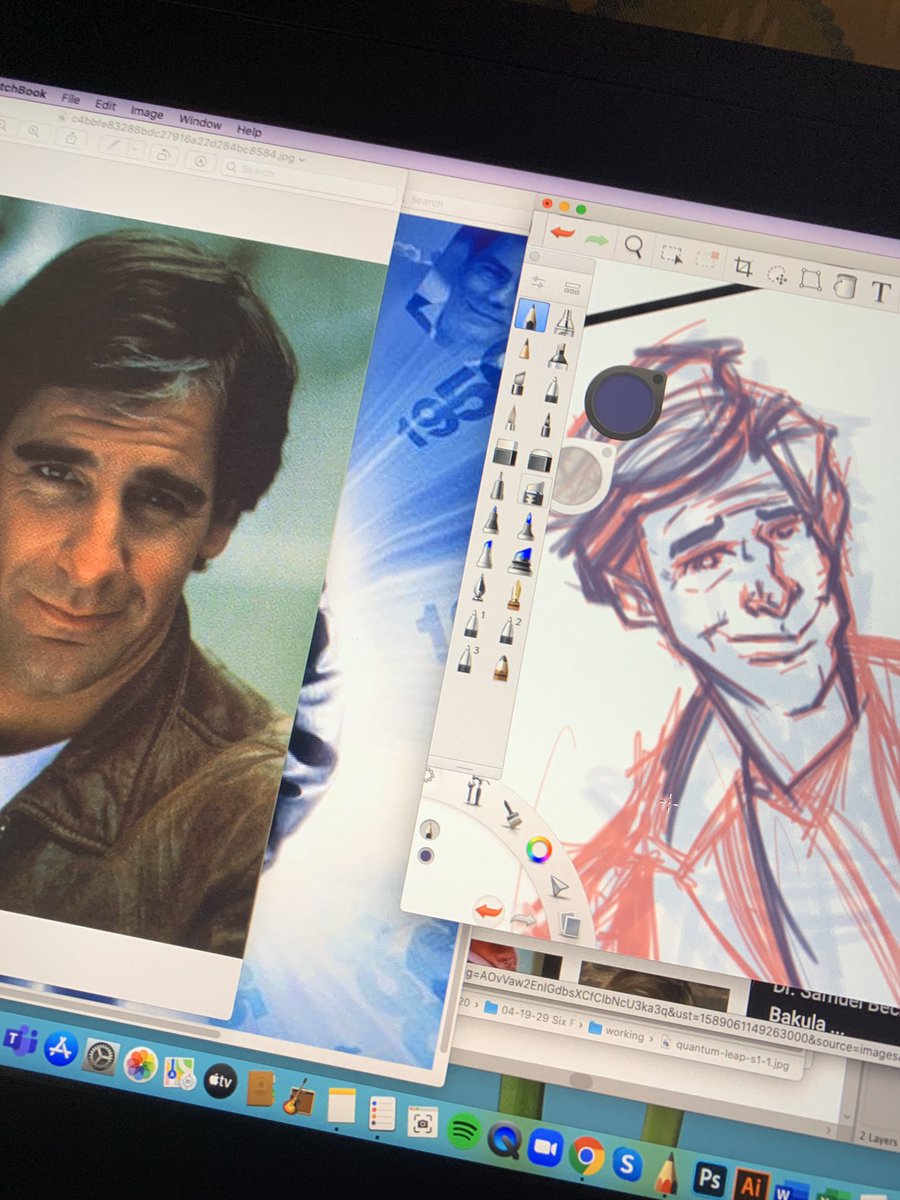This screenshot has width=900, height=1200.
Task: Open the brush menu in the lagoon
Action: click(x=512, y=815)
